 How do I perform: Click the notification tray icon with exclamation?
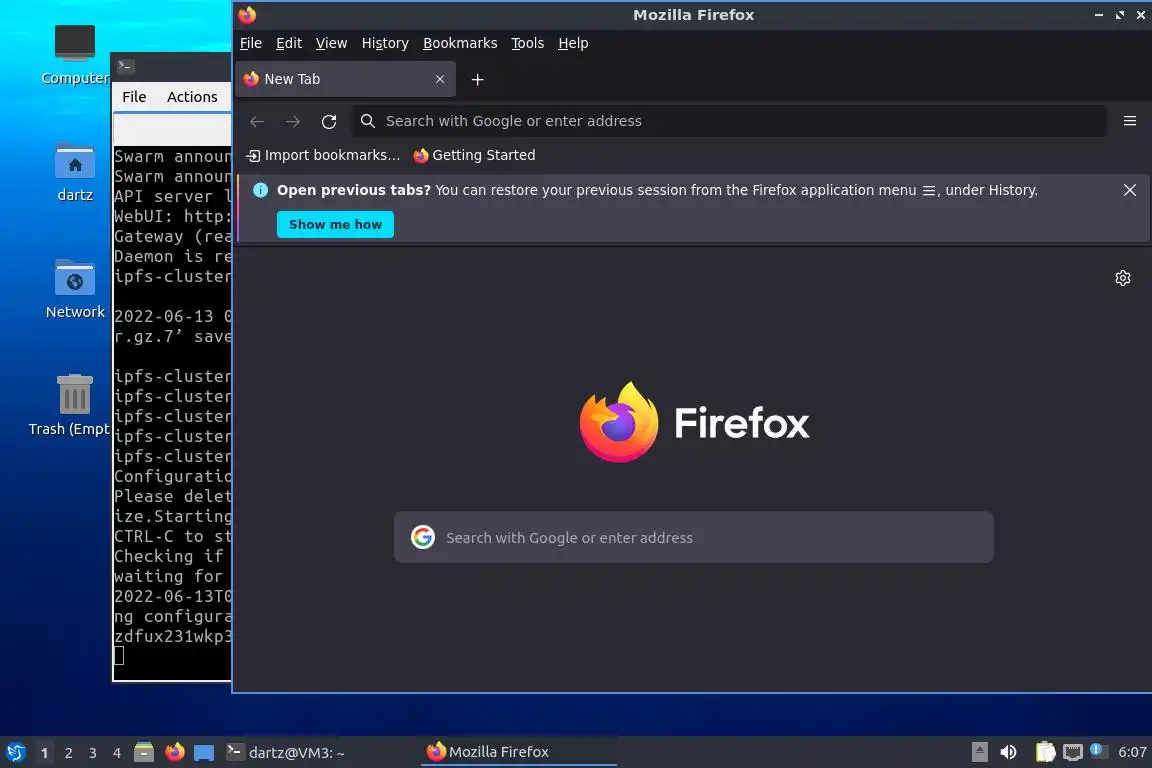click(1096, 750)
